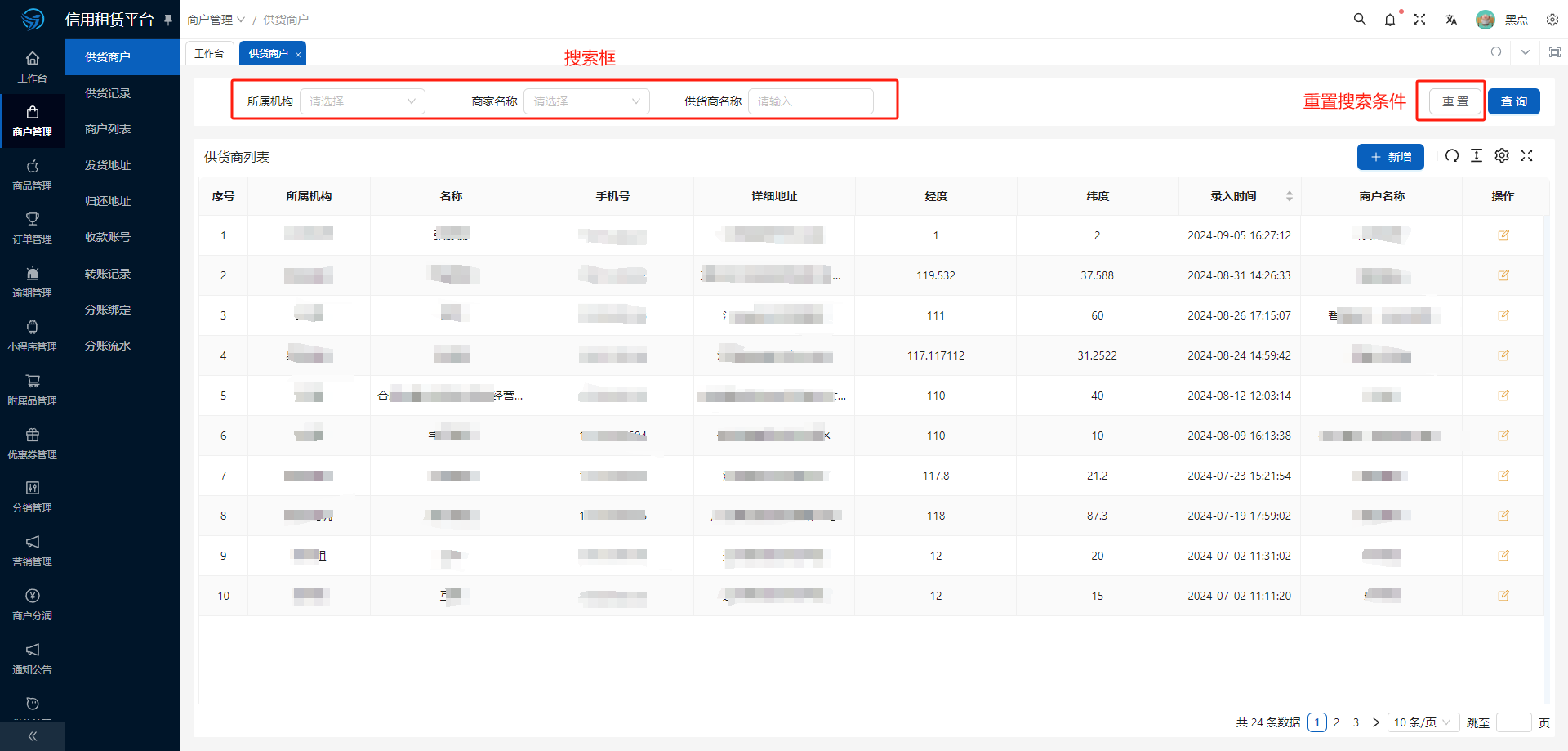Click the language translate icon
Screen dimensions: 1568x751
[1451, 19]
